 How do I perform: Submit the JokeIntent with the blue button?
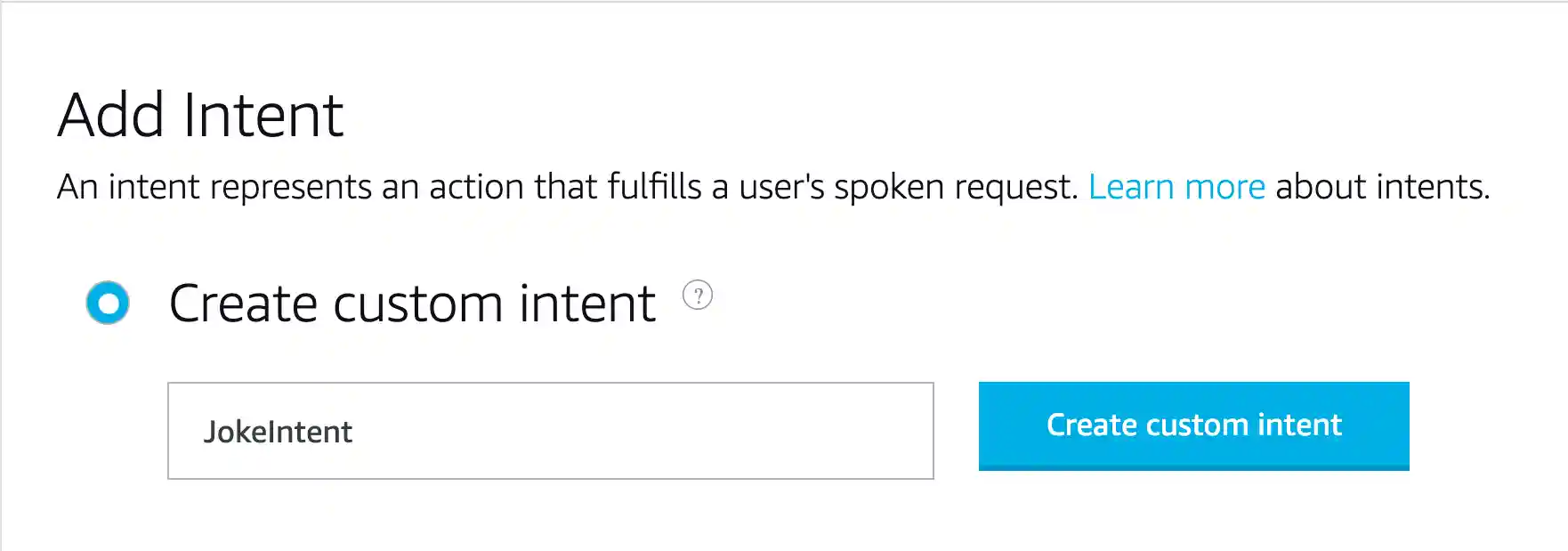pos(1193,425)
